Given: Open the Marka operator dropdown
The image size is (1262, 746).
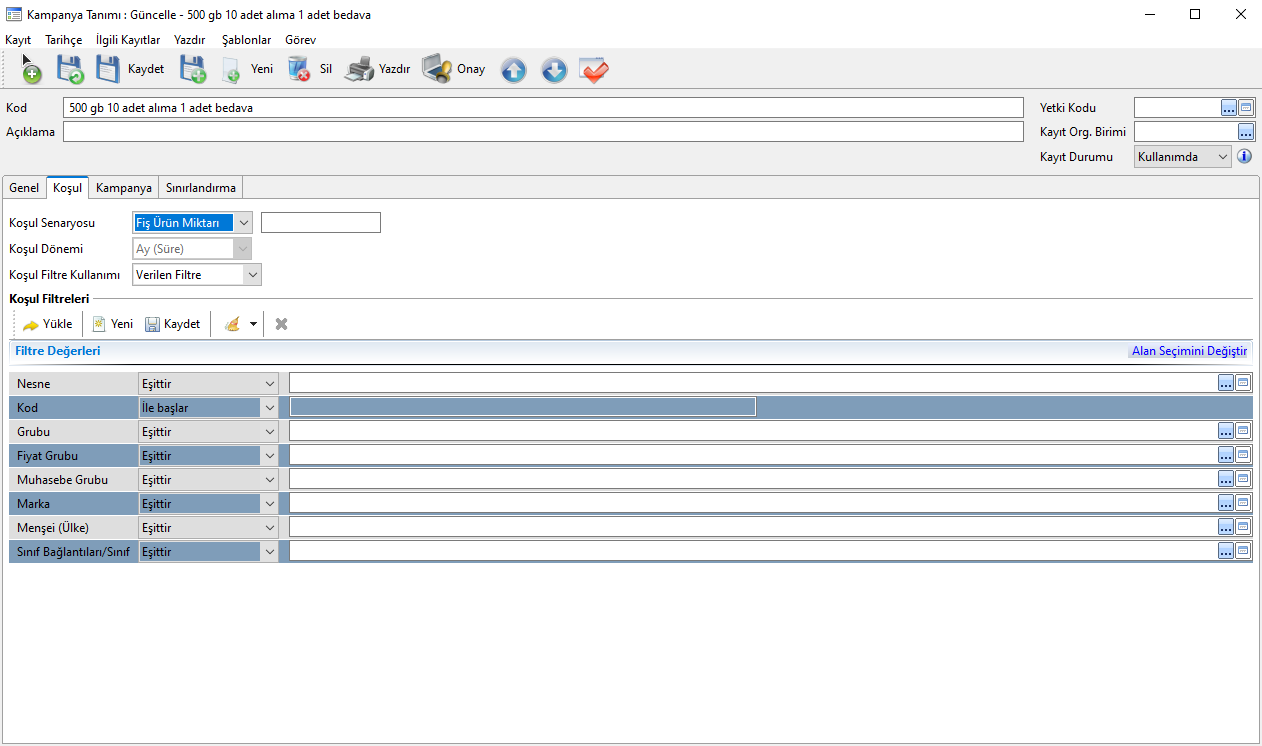Looking at the screenshot, I should [269, 504].
